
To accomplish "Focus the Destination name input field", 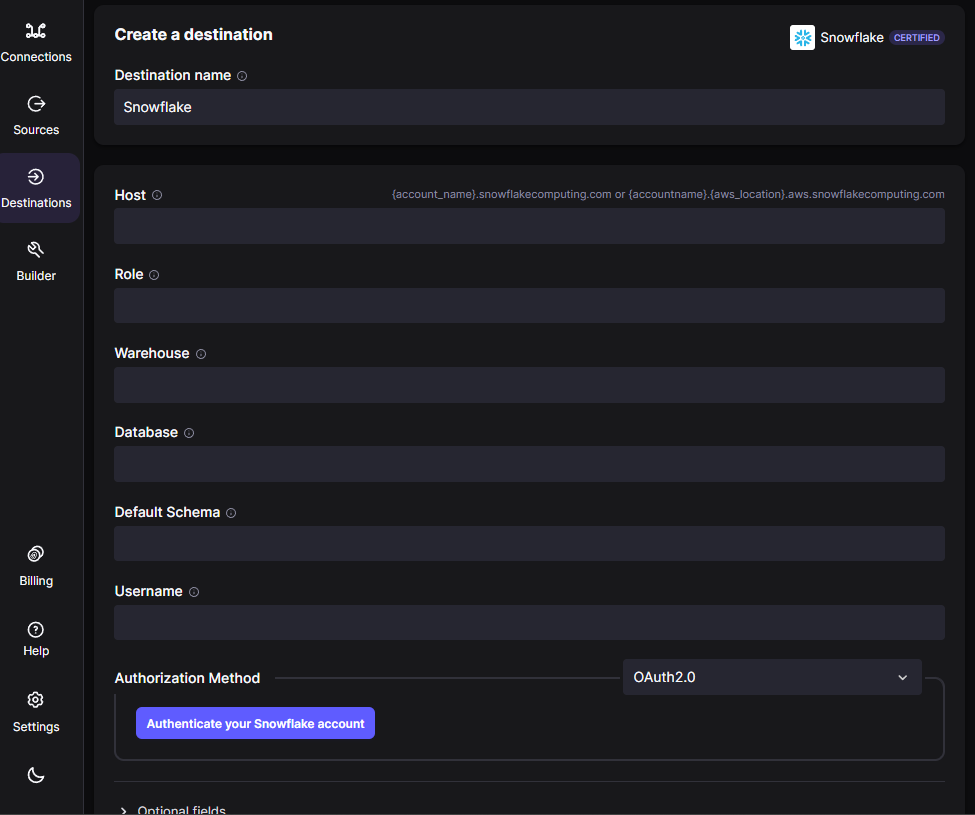I will (529, 107).
